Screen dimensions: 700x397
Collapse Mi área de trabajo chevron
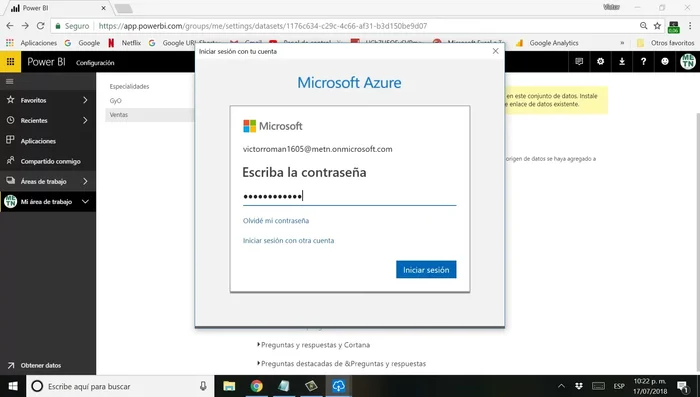pos(85,201)
